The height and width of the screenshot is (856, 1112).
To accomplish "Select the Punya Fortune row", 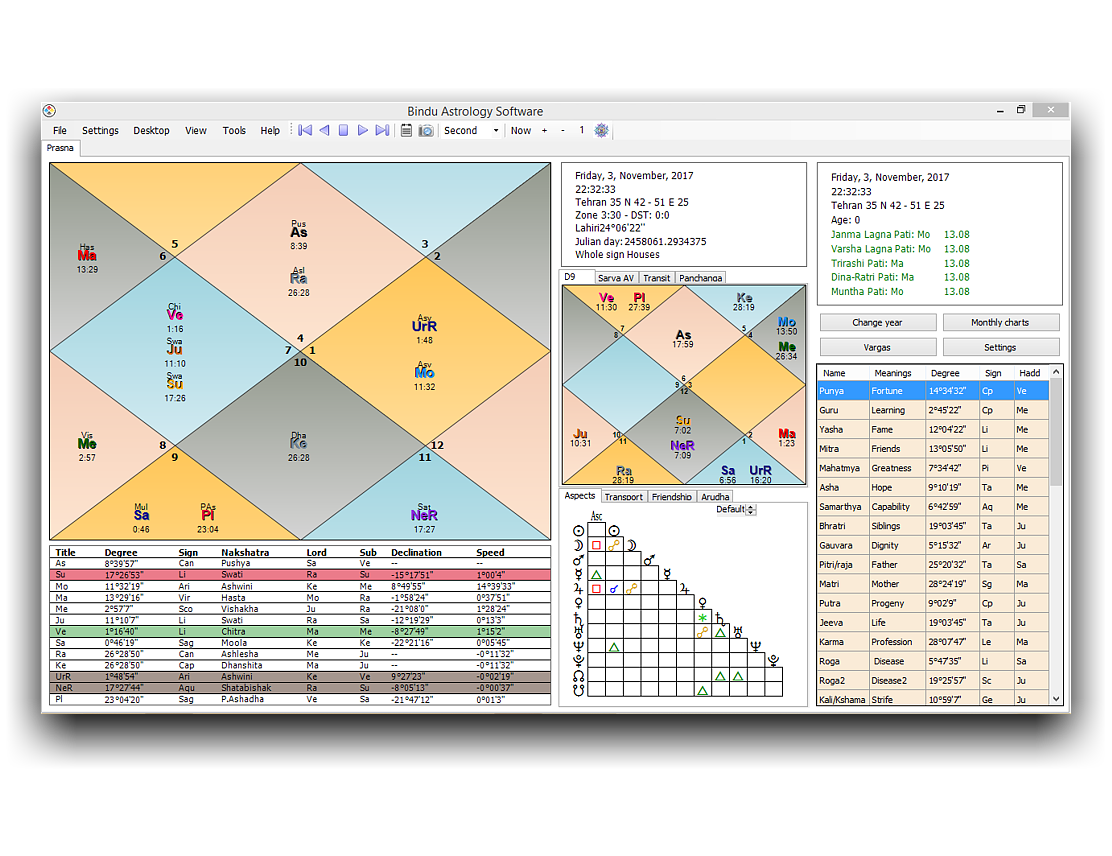I will pyautogui.click(x=933, y=391).
